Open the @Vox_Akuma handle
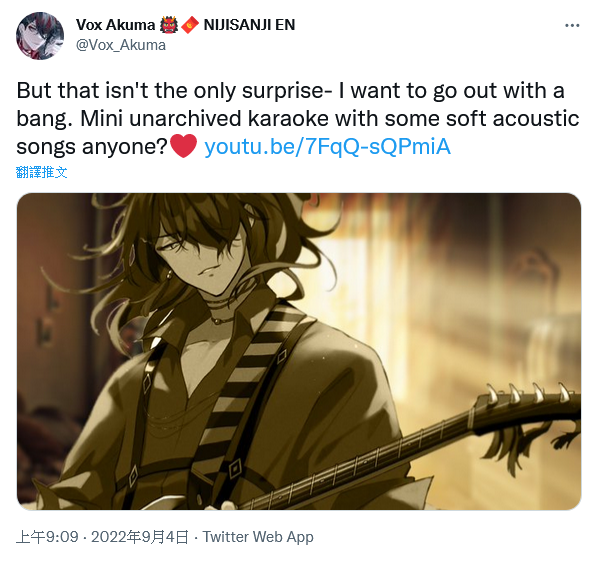598x563 pixels. 121,45
